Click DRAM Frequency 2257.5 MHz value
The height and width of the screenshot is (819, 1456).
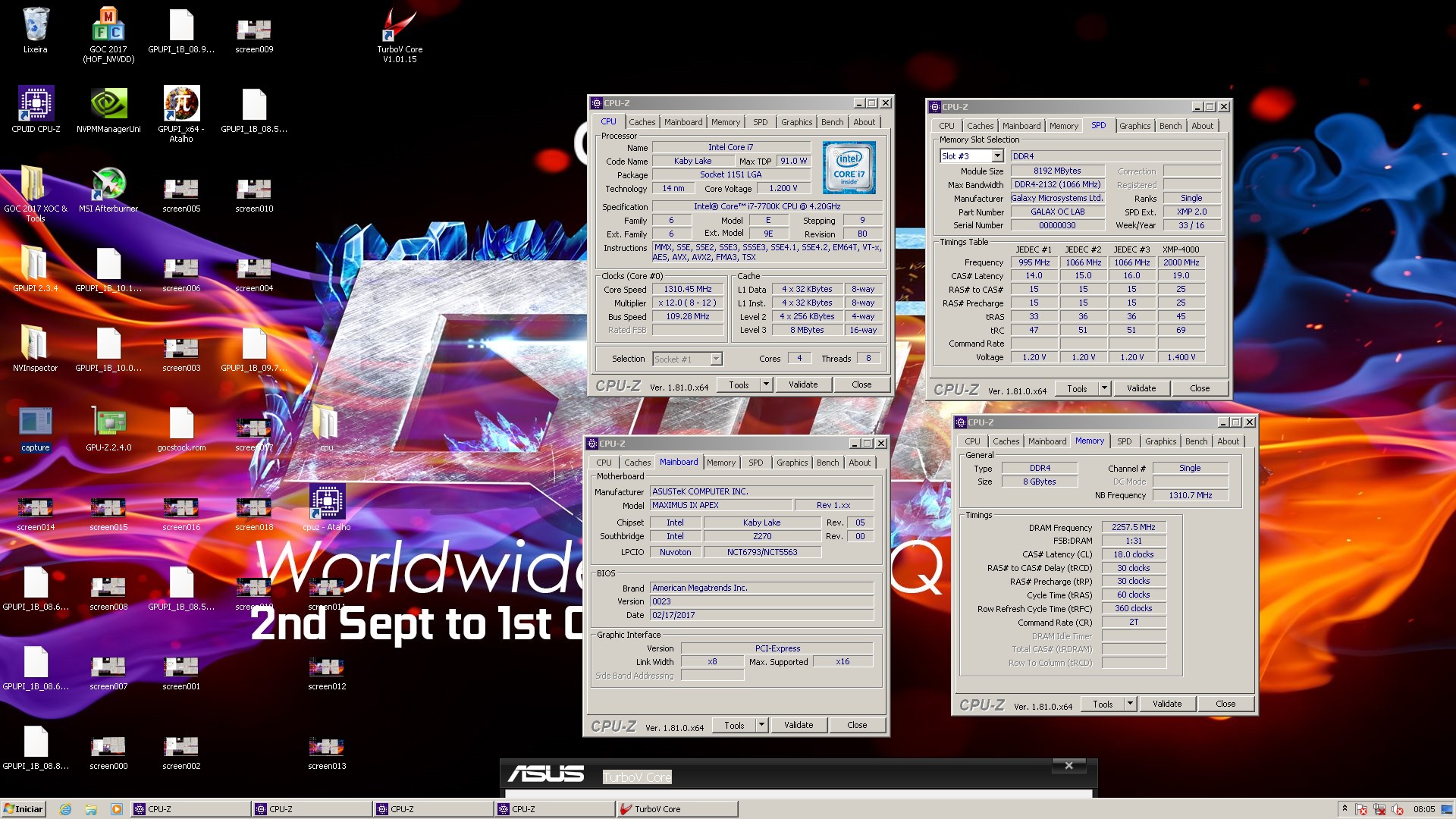1133,527
